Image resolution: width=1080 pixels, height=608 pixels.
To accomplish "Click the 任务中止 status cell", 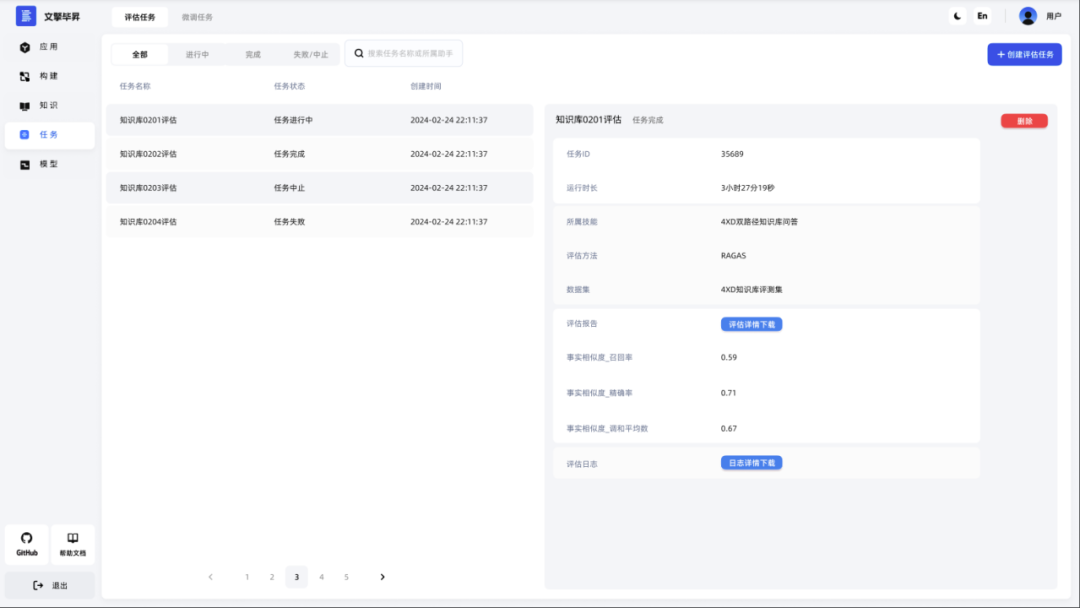I will (x=289, y=187).
